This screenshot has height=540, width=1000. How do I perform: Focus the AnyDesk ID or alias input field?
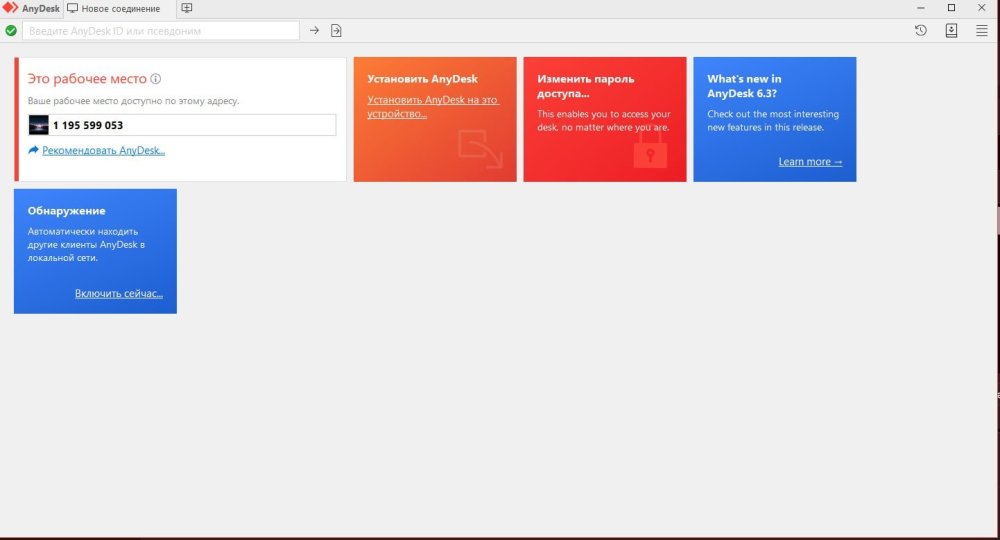coord(161,31)
